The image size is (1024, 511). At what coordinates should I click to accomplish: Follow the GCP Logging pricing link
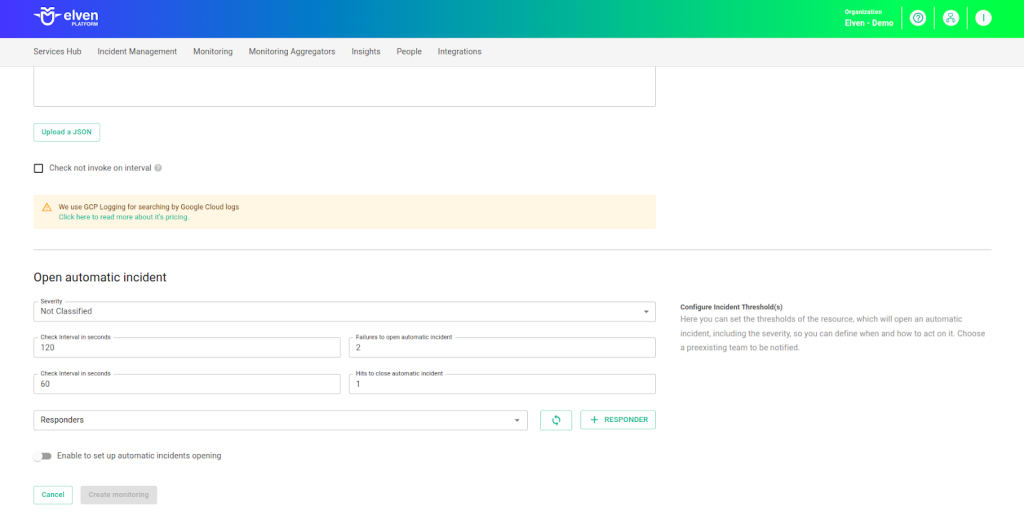pos(124,217)
